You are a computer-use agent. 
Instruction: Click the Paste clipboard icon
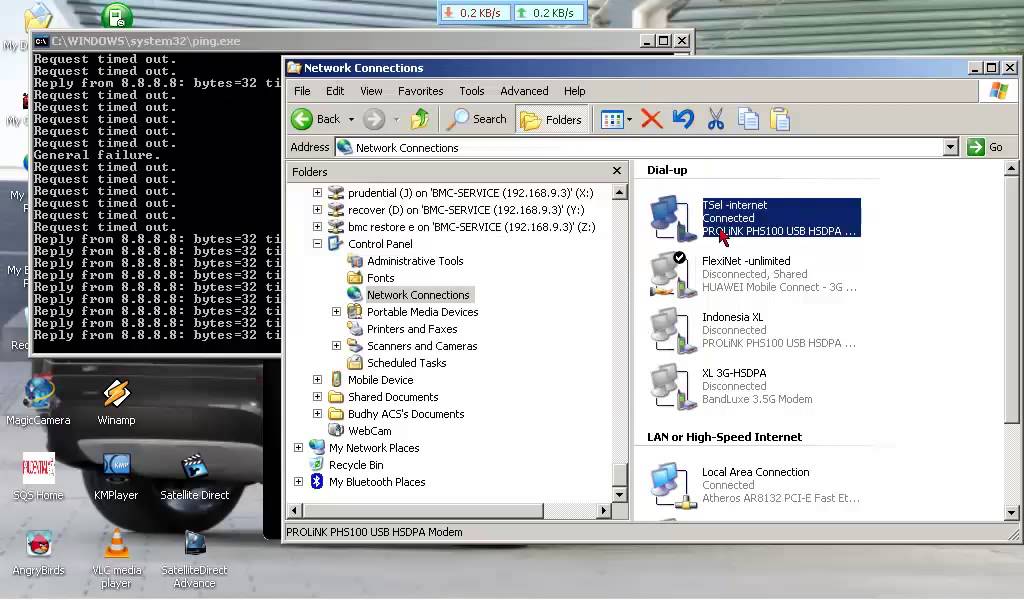[x=780, y=119]
